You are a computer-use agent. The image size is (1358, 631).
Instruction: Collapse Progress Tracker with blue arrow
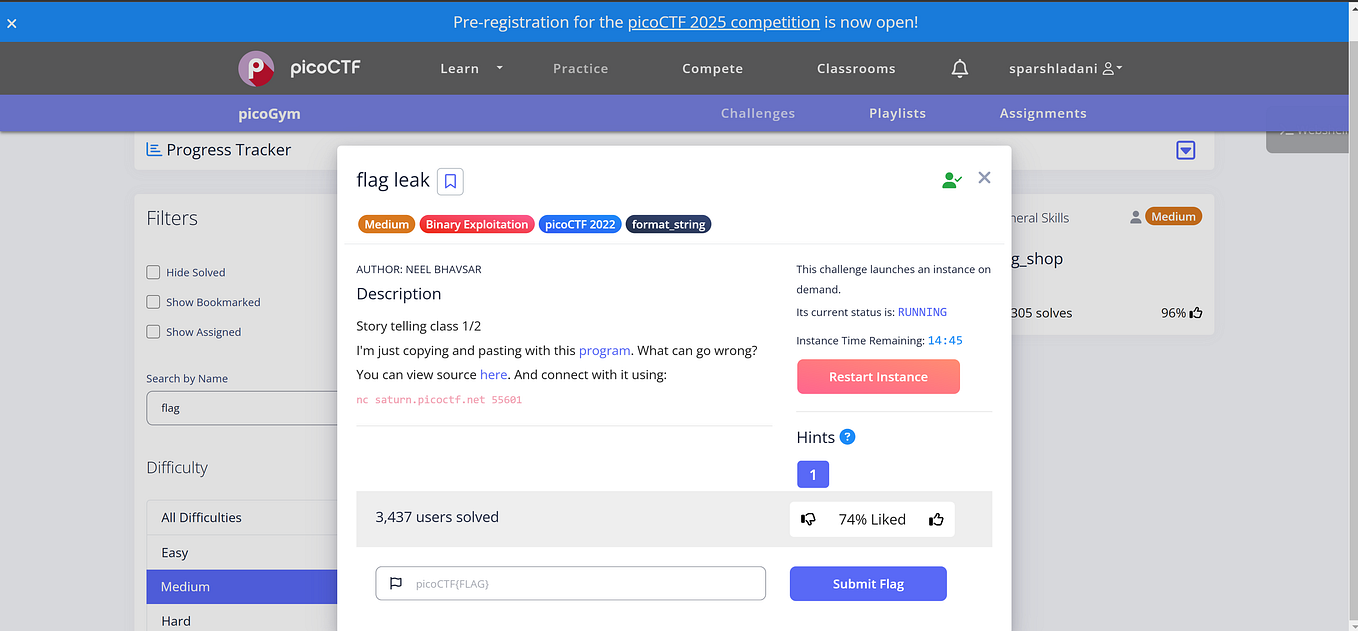[1185, 149]
